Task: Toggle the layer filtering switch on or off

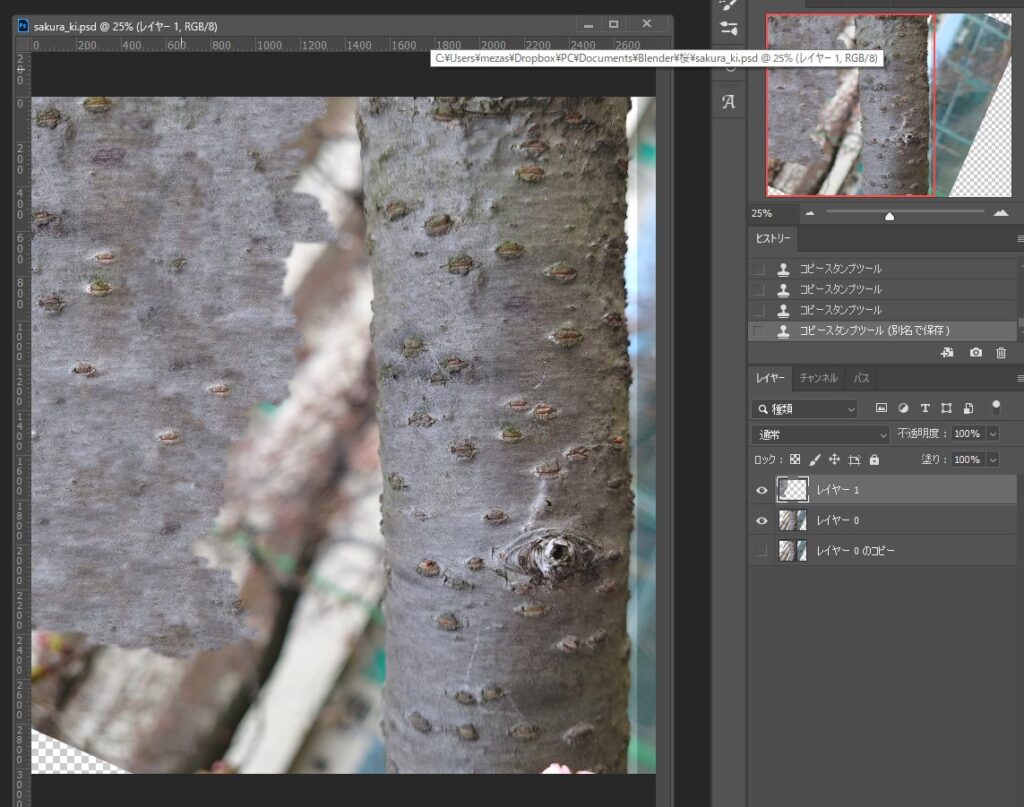Action: [995, 407]
